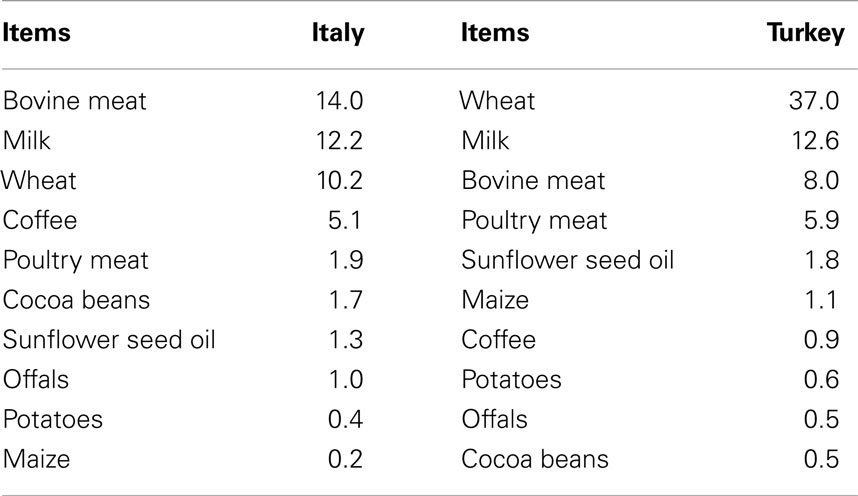Select Sunflower seed oil in Turkey list
Screen dimensions: 858x496
[x=567, y=260]
